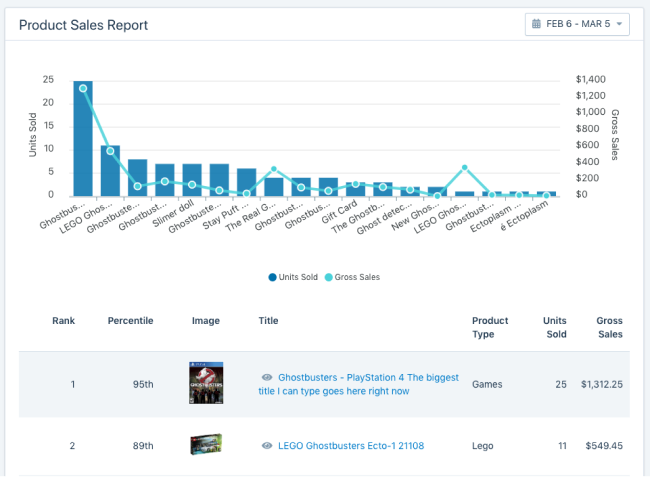650x477 pixels.
Task: Click the tallest bar in the chart
Action: point(83,140)
